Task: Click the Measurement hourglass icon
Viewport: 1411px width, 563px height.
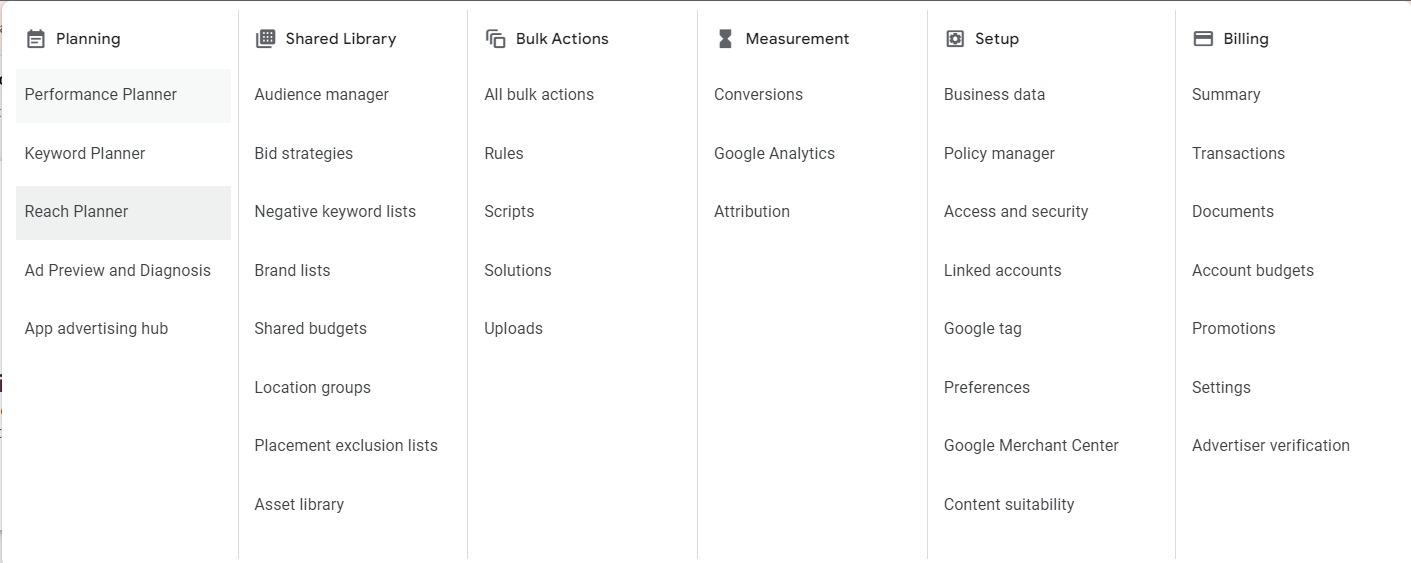Action: [725, 39]
